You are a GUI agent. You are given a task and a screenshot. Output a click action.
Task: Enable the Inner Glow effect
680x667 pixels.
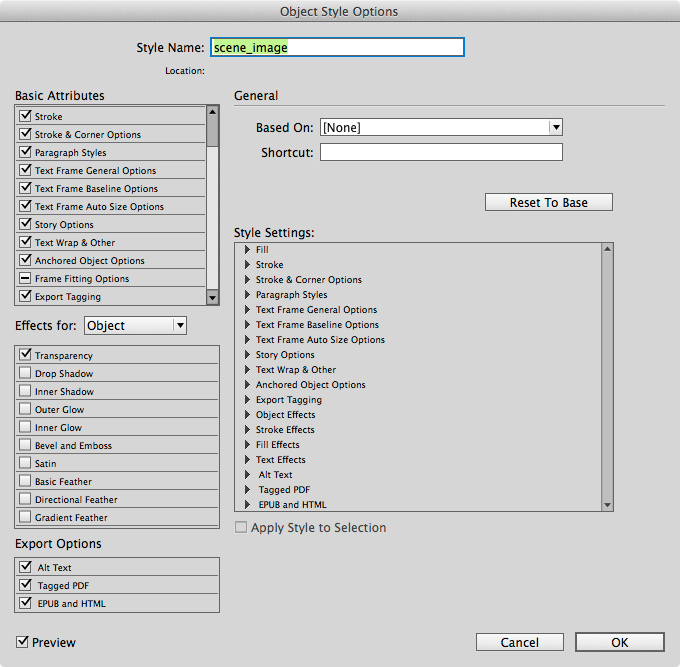tap(25, 427)
